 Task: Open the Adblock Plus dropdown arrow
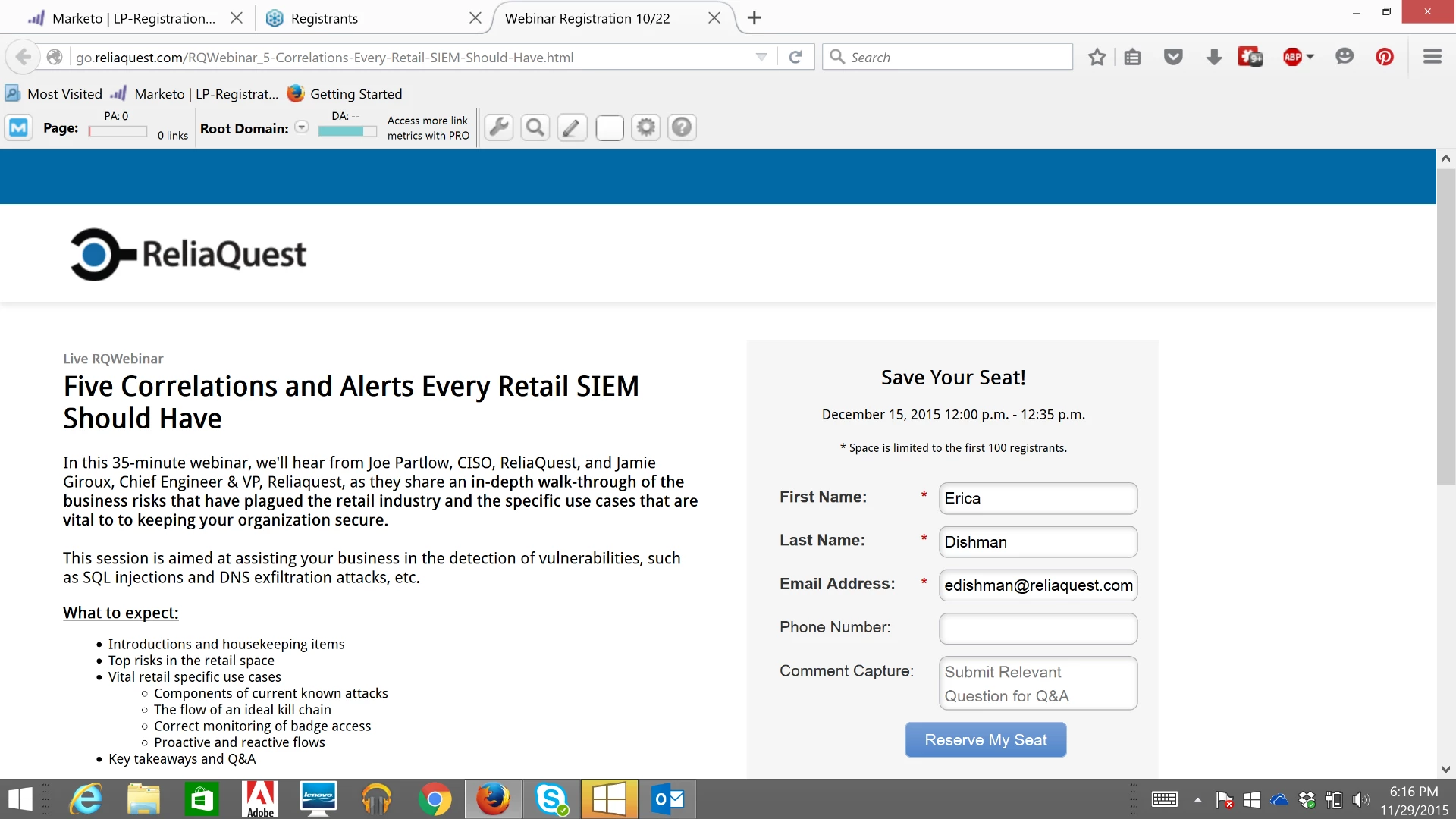[x=1310, y=57]
